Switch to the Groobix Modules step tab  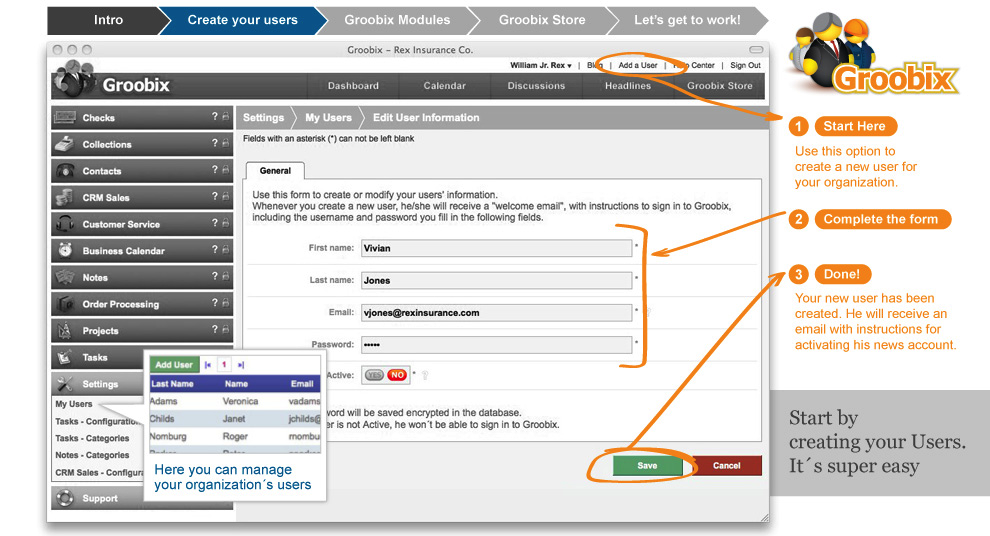[x=397, y=20]
